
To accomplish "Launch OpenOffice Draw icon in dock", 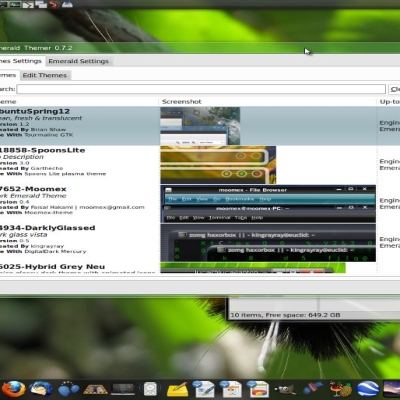I will coord(230,389).
